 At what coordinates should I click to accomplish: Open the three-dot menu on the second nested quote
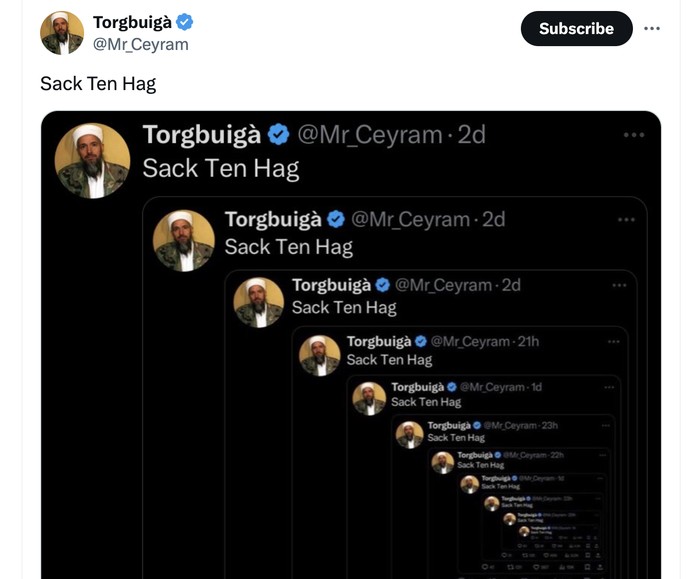coord(626,219)
